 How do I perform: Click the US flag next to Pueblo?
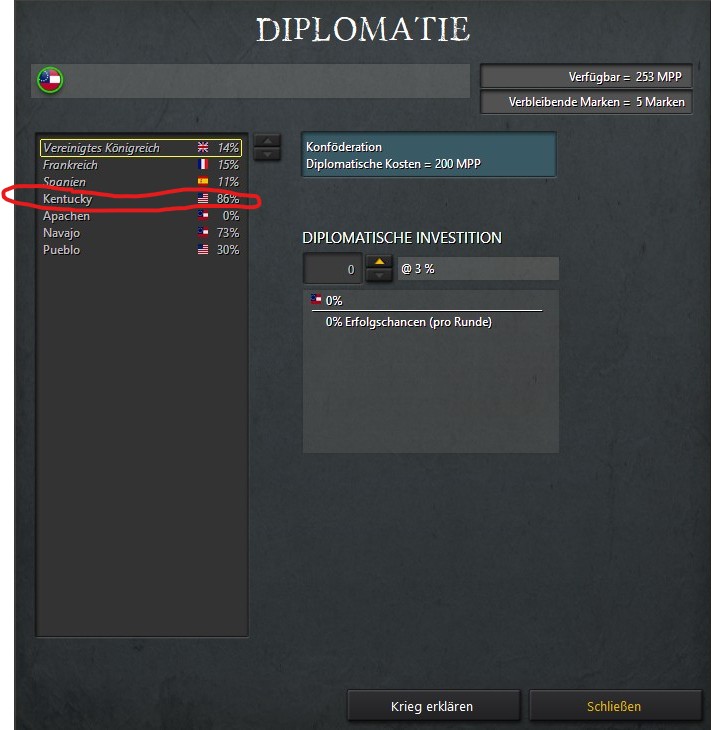click(203, 250)
